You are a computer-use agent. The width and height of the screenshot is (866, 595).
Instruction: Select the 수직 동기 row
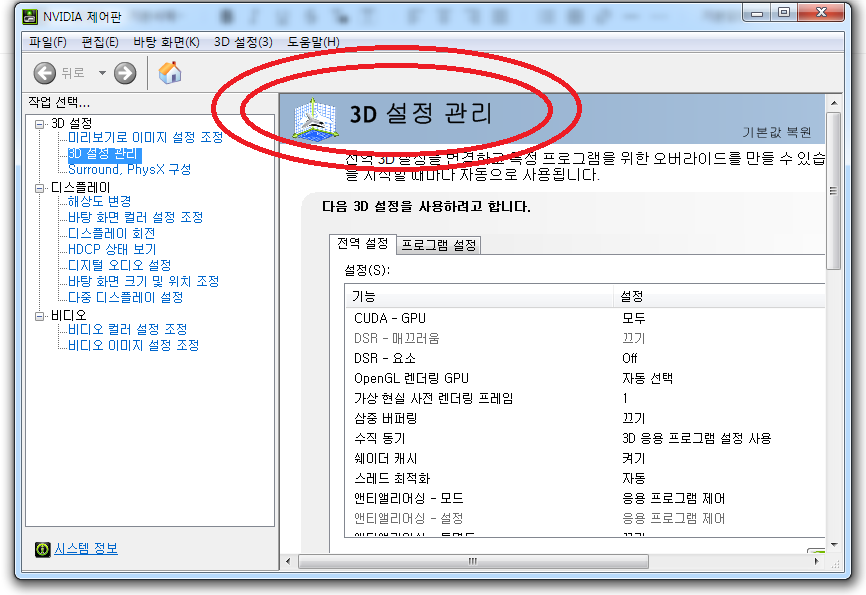pyautogui.click(x=585, y=438)
